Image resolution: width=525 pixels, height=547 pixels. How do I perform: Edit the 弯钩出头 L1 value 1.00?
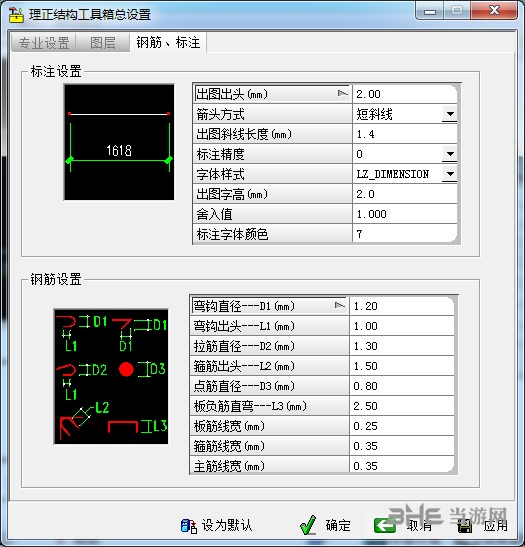coord(402,326)
